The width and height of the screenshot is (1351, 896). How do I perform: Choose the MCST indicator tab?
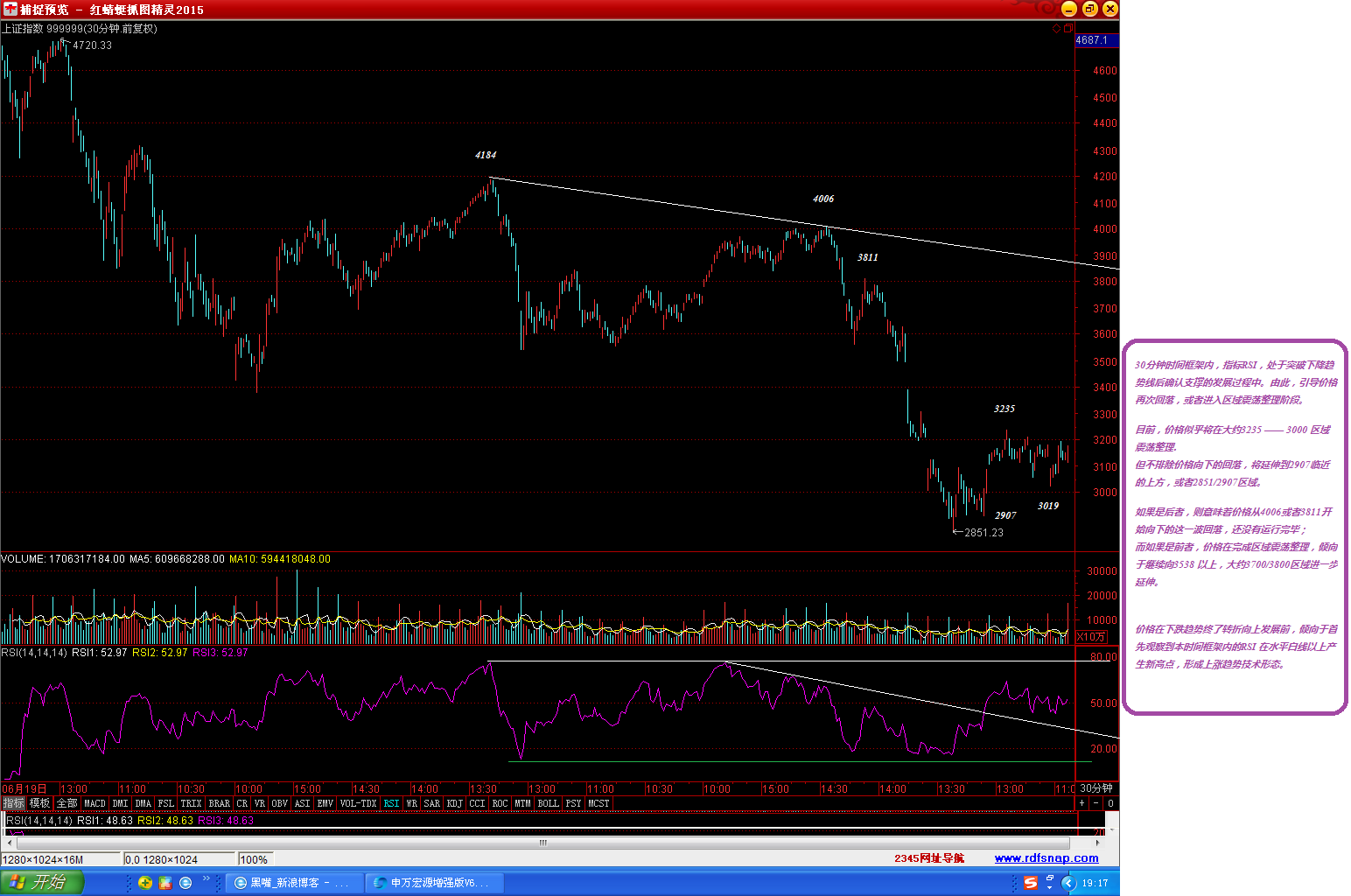tap(599, 803)
